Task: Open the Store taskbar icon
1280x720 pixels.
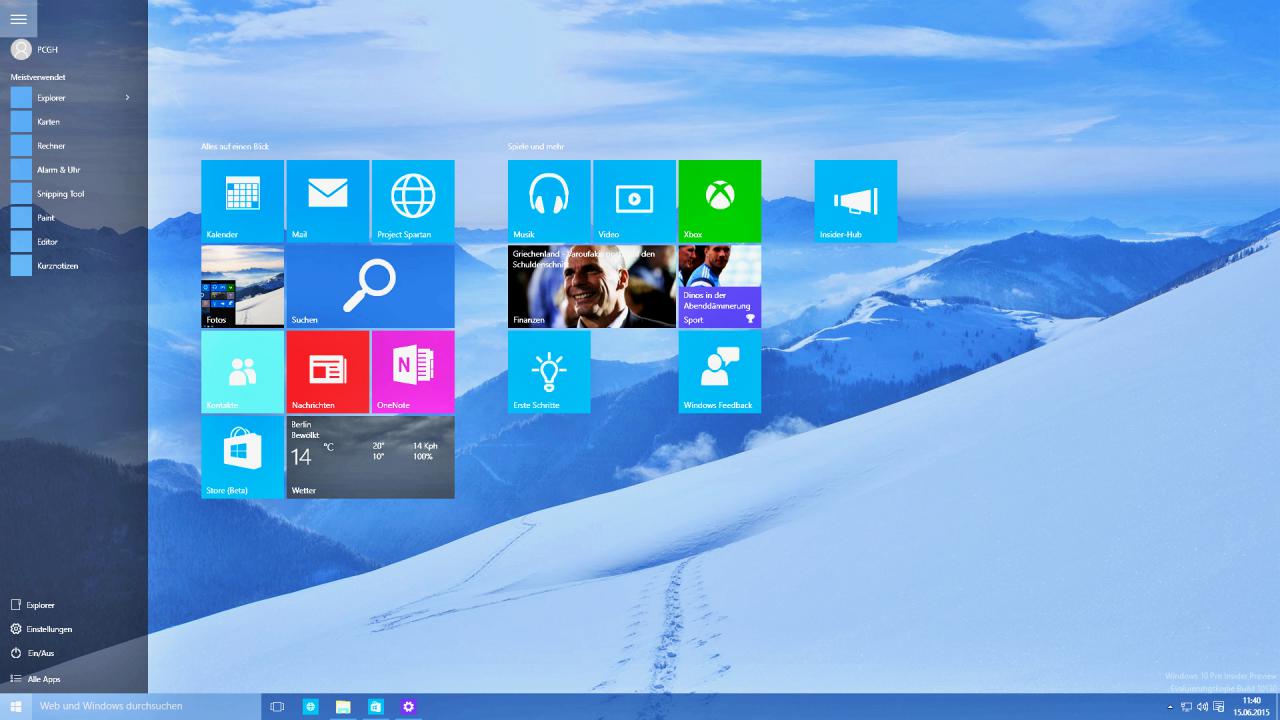Action: 375,707
